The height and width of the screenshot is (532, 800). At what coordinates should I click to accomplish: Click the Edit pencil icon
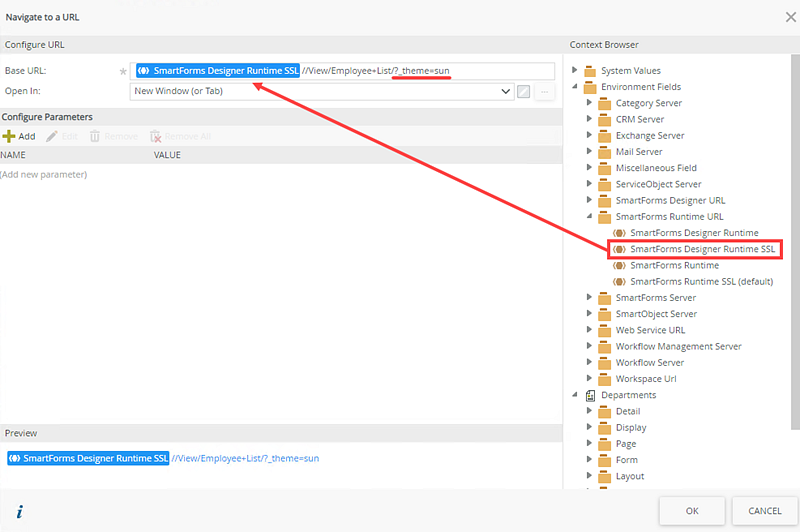(x=52, y=136)
